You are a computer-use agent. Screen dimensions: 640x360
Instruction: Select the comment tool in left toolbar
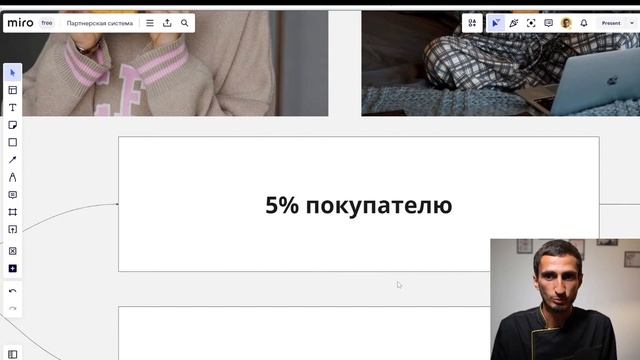(x=13, y=195)
